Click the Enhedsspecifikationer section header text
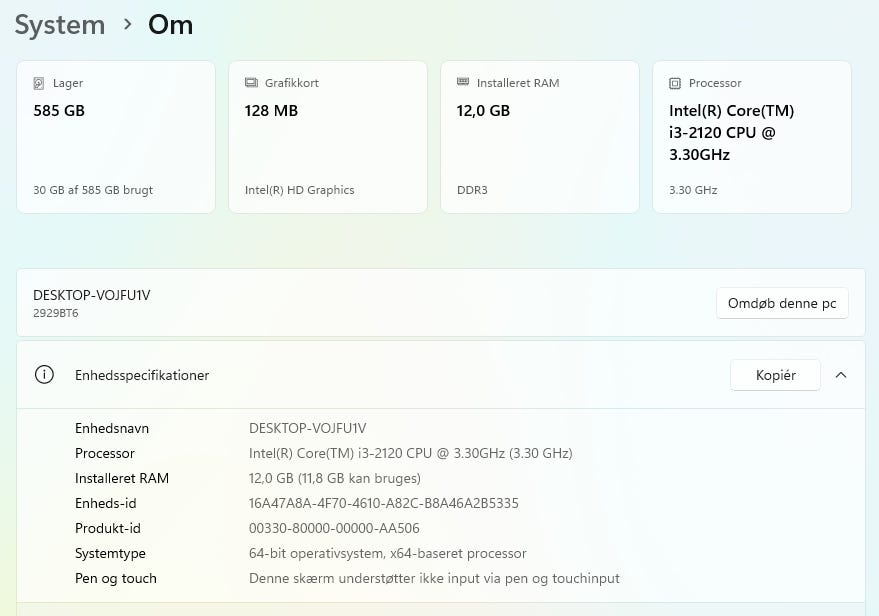This screenshot has height=616, width=879. pos(142,375)
